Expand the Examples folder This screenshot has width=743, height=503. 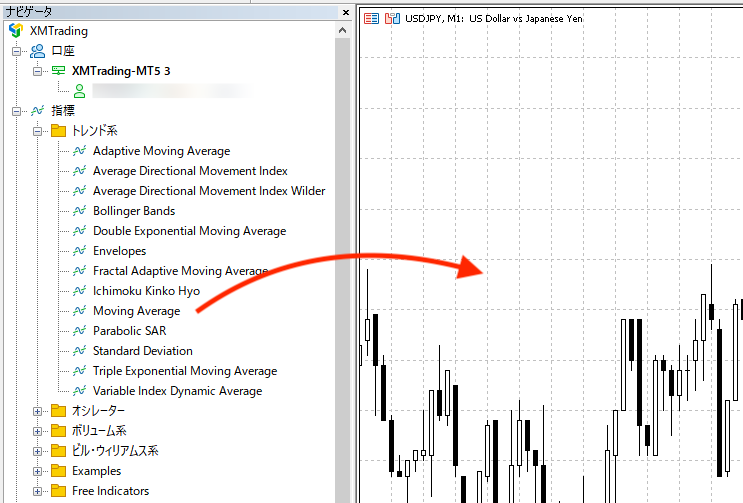click(x=37, y=471)
